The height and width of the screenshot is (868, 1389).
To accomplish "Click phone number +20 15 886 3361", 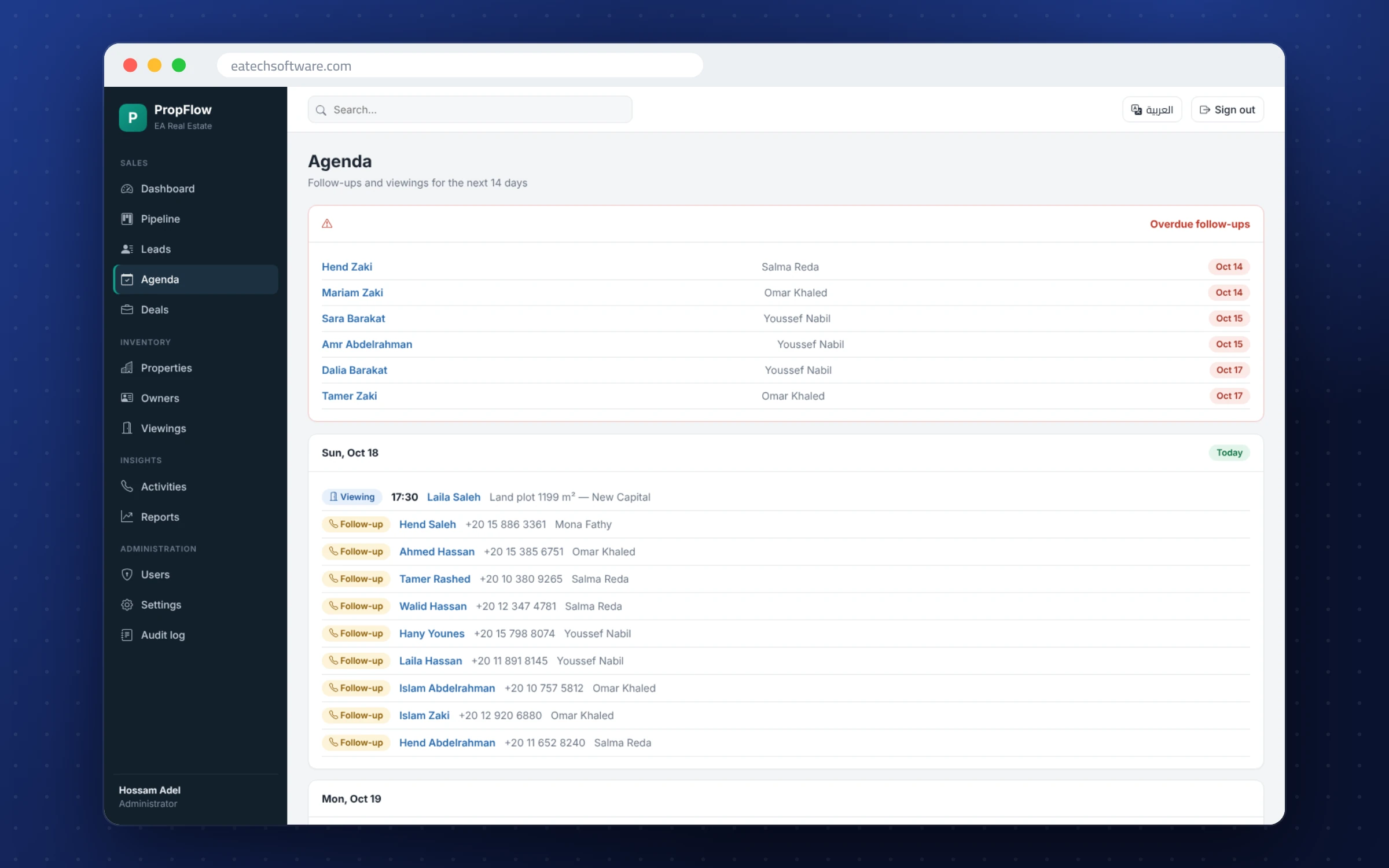I will pyautogui.click(x=506, y=524).
